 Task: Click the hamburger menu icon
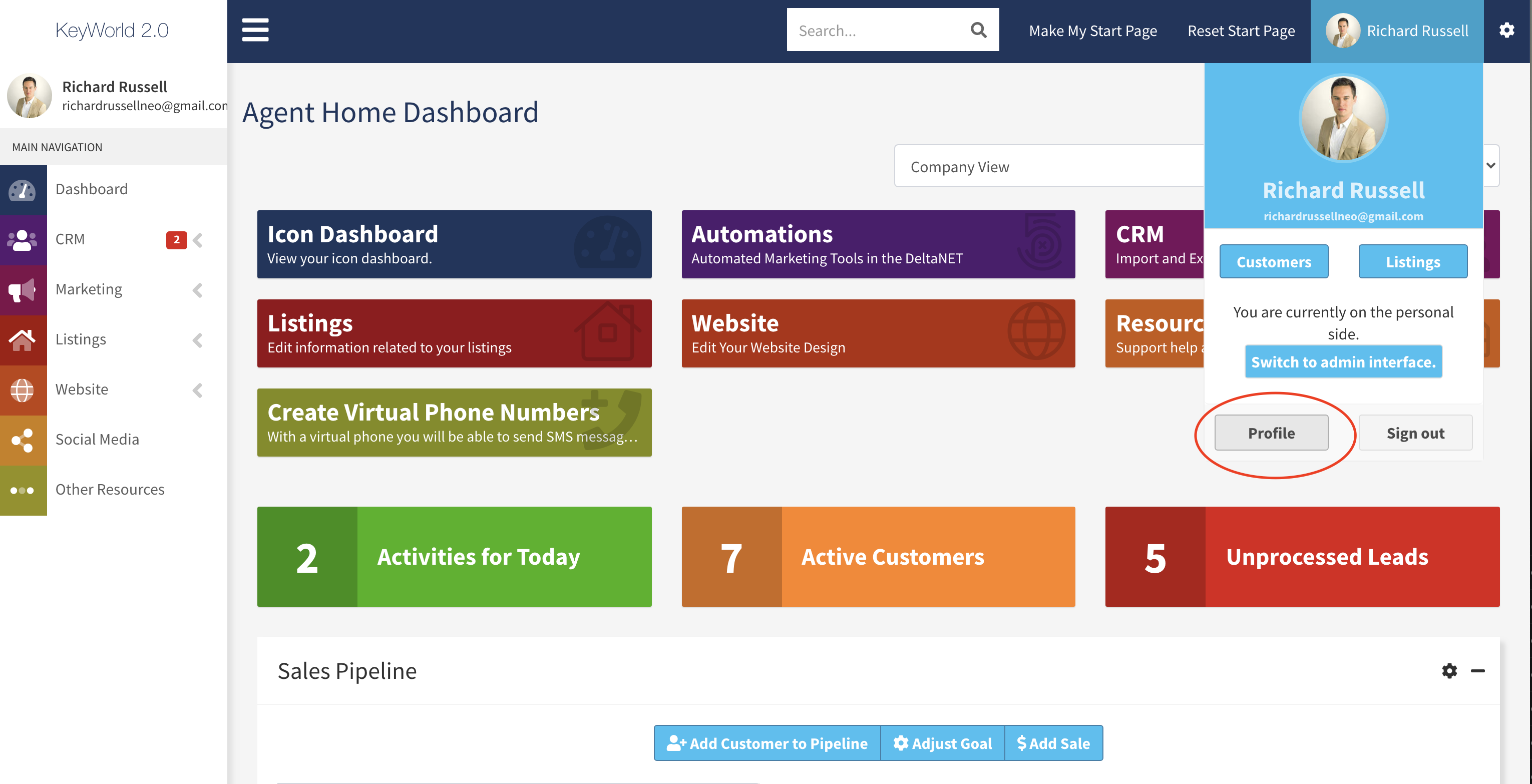255,30
